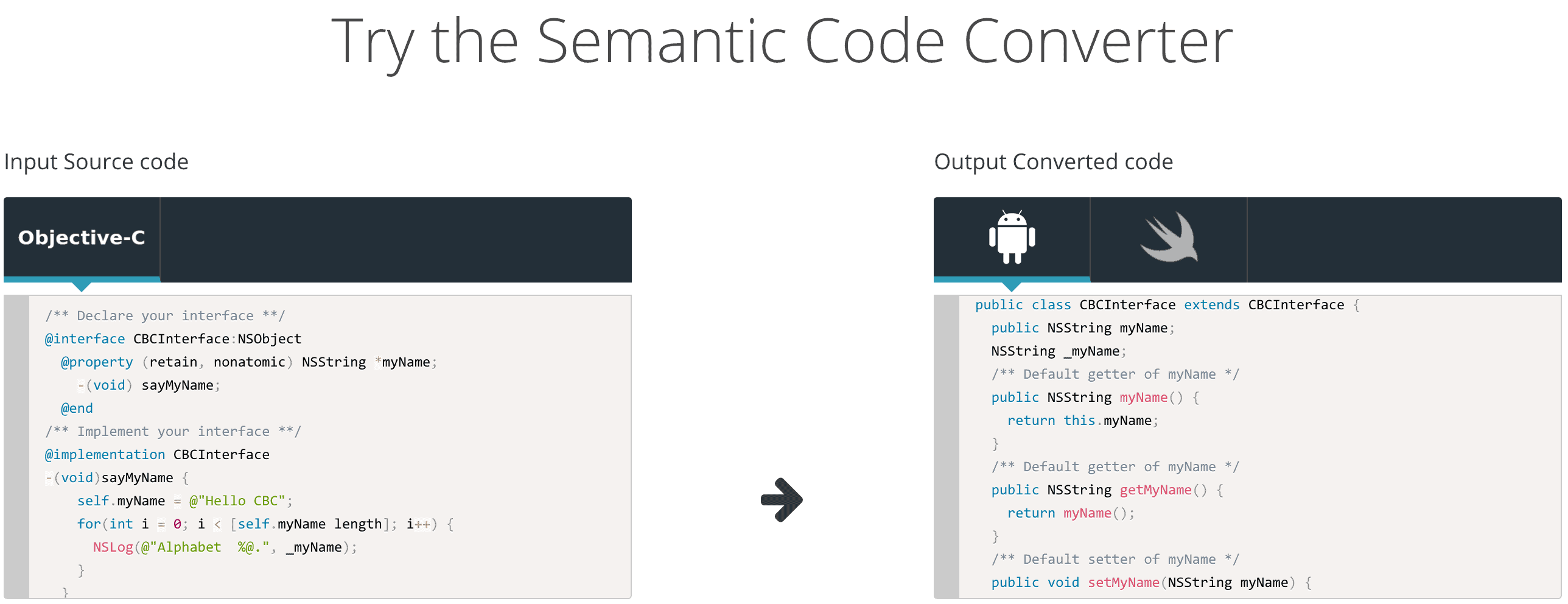The height and width of the screenshot is (604, 1568).
Task: Click the convert arrow icon
Action: click(x=782, y=500)
